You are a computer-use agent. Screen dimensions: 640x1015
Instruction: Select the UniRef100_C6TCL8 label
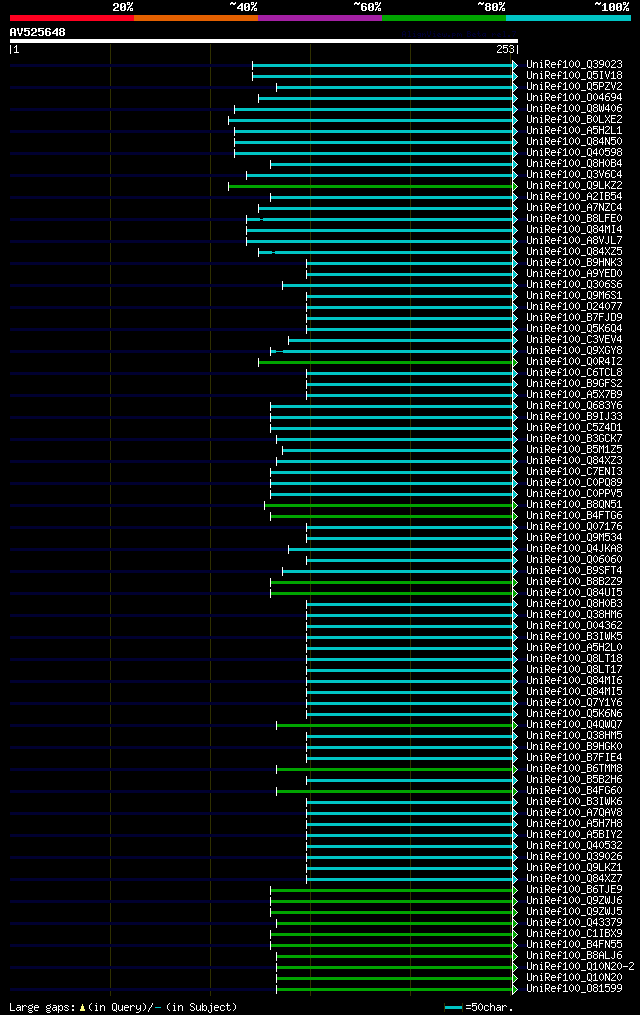pyautogui.click(x=574, y=373)
